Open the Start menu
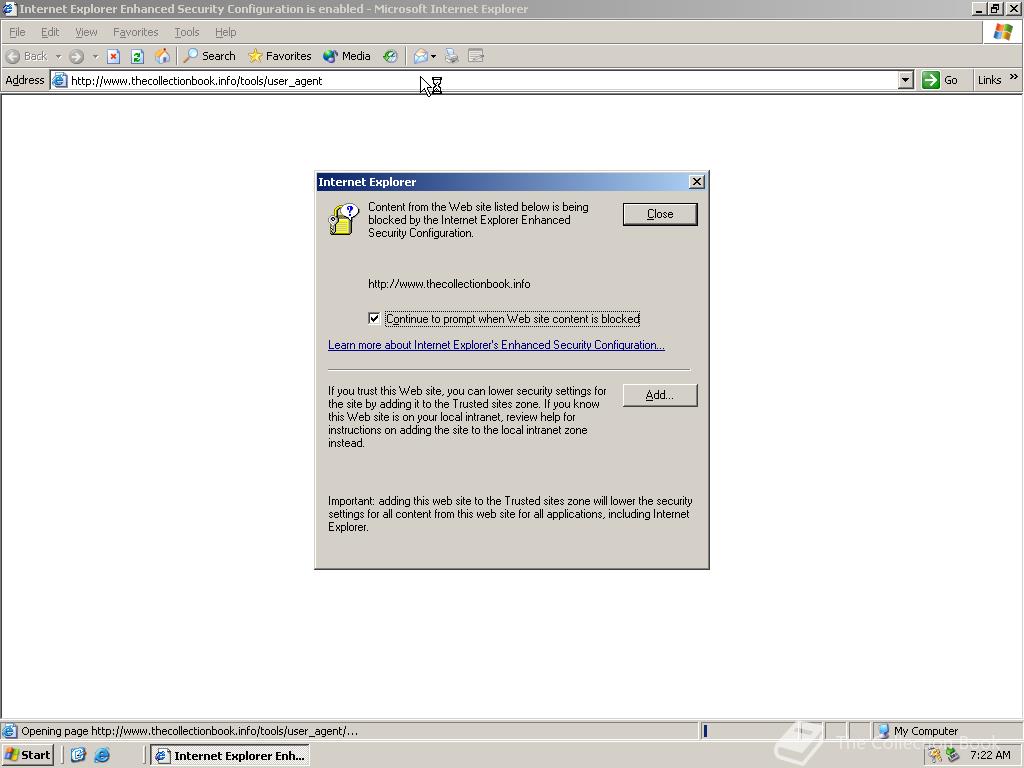 (x=27, y=756)
